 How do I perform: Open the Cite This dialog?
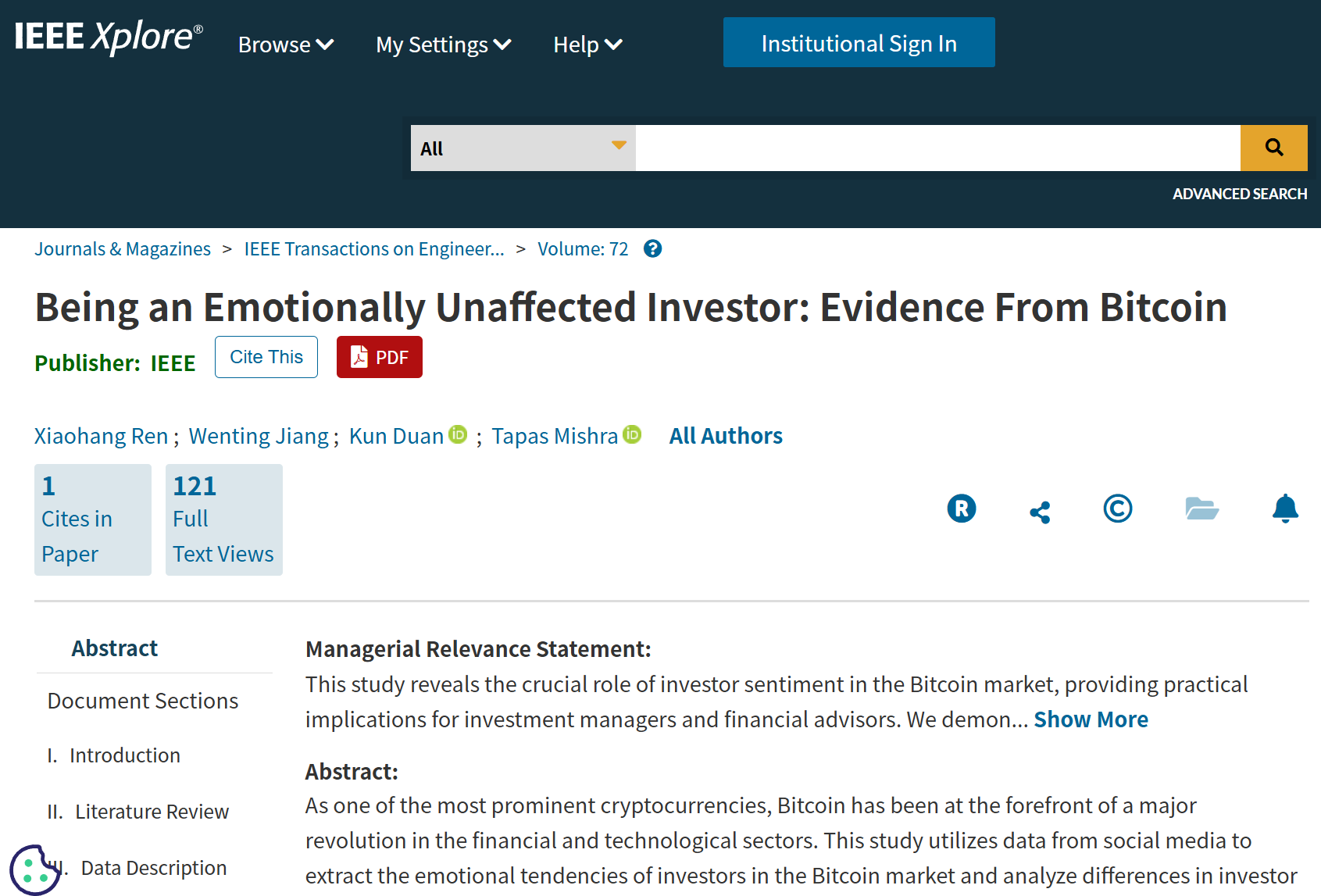click(x=266, y=357)
